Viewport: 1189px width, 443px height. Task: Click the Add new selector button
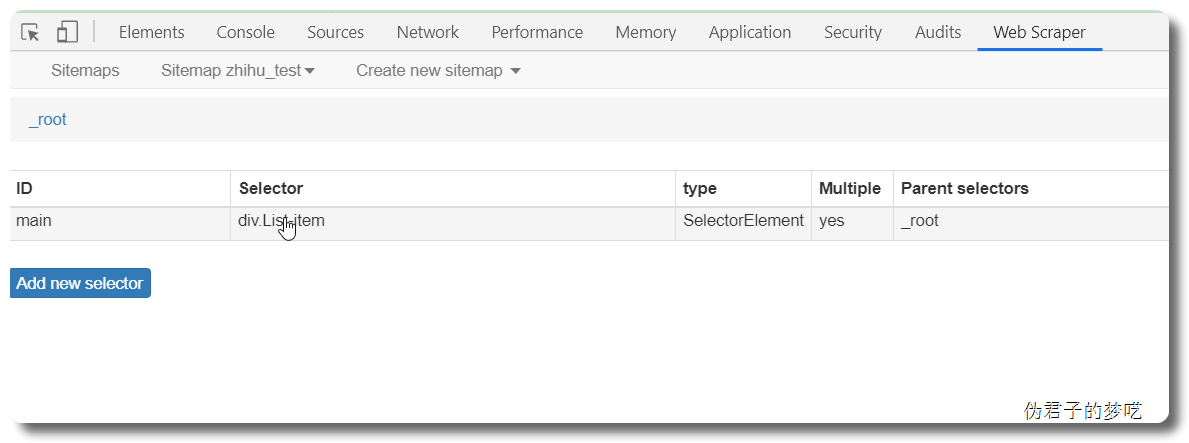(80, 283)
